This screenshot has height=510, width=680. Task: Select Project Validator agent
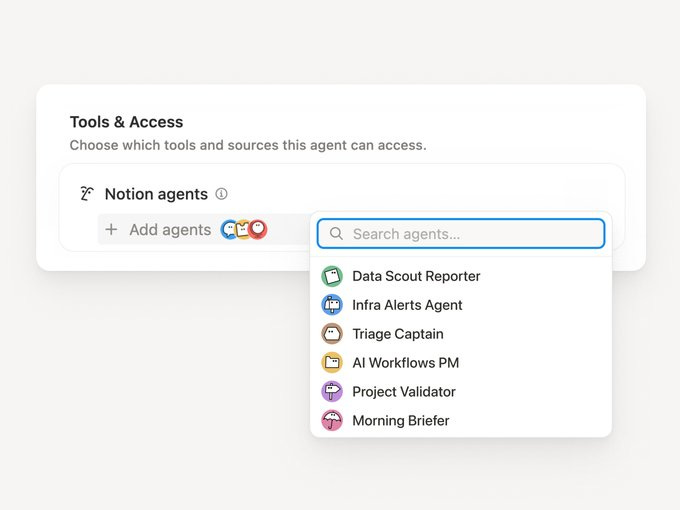click(461, 392)
